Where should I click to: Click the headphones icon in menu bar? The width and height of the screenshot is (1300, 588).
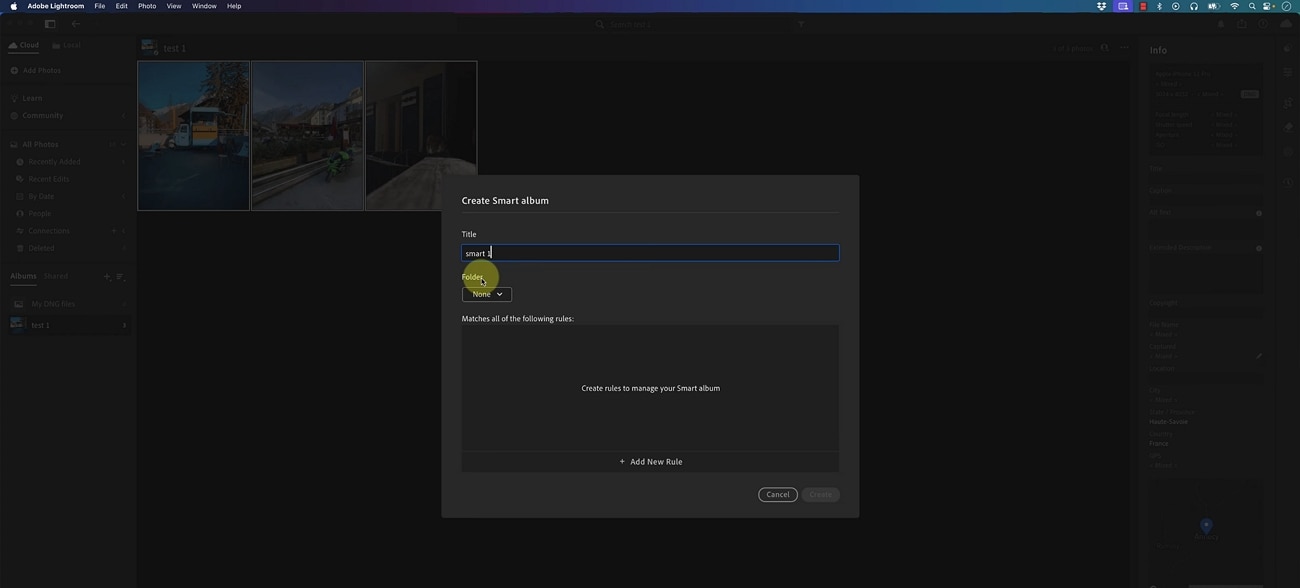[x=1194, y=6]
